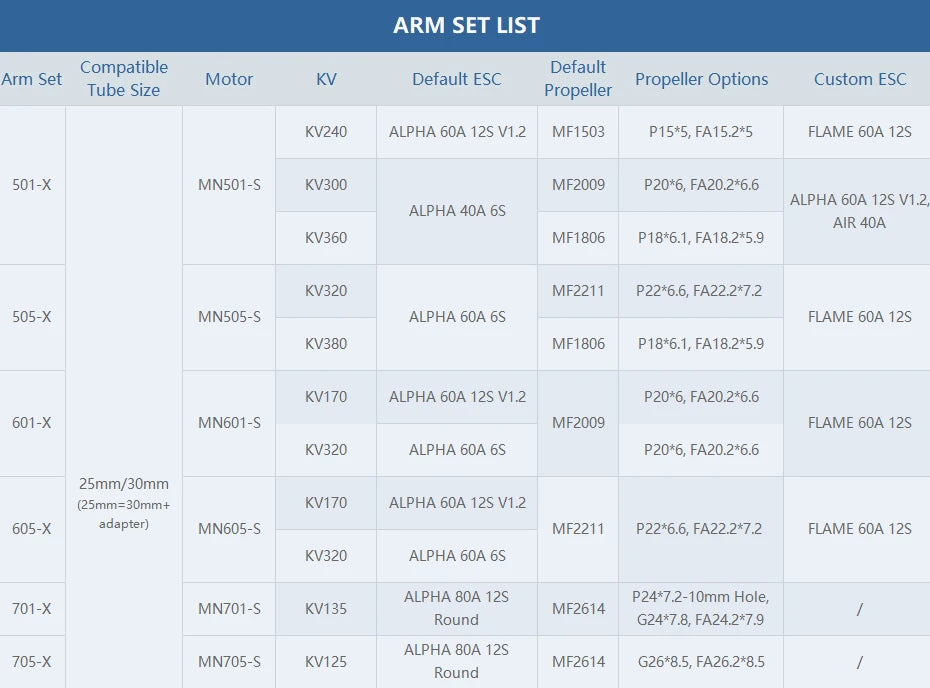Select the MF1503 default propeller cell
This screenshot has height=688, width=930.
578,132
